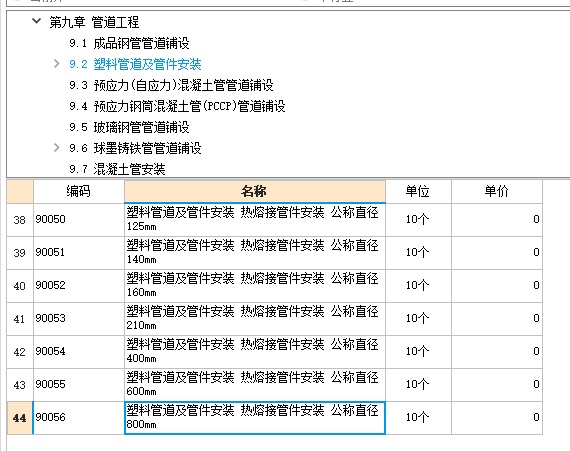Click the name cell with 公称直径 140mm
The height and width of the screenshot is (451, 570).
pyautogui.click(x=255, y=253)
